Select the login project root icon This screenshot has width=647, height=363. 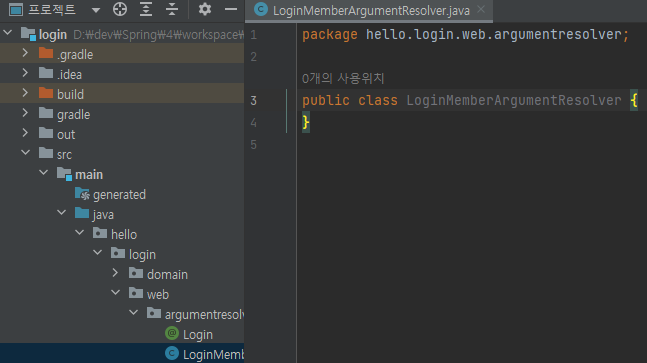(x=28, y=34)
